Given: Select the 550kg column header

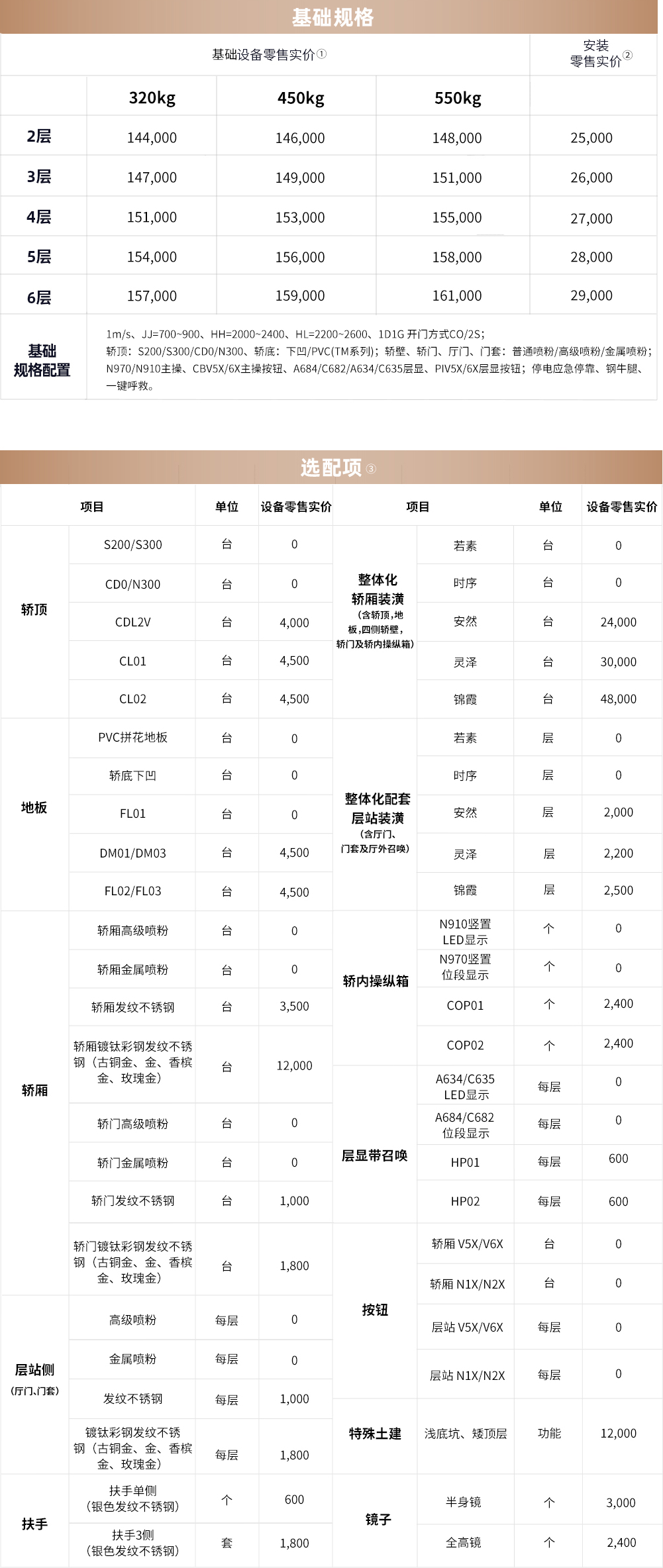Looking at the screenshot, I should [x=457, y=98].
